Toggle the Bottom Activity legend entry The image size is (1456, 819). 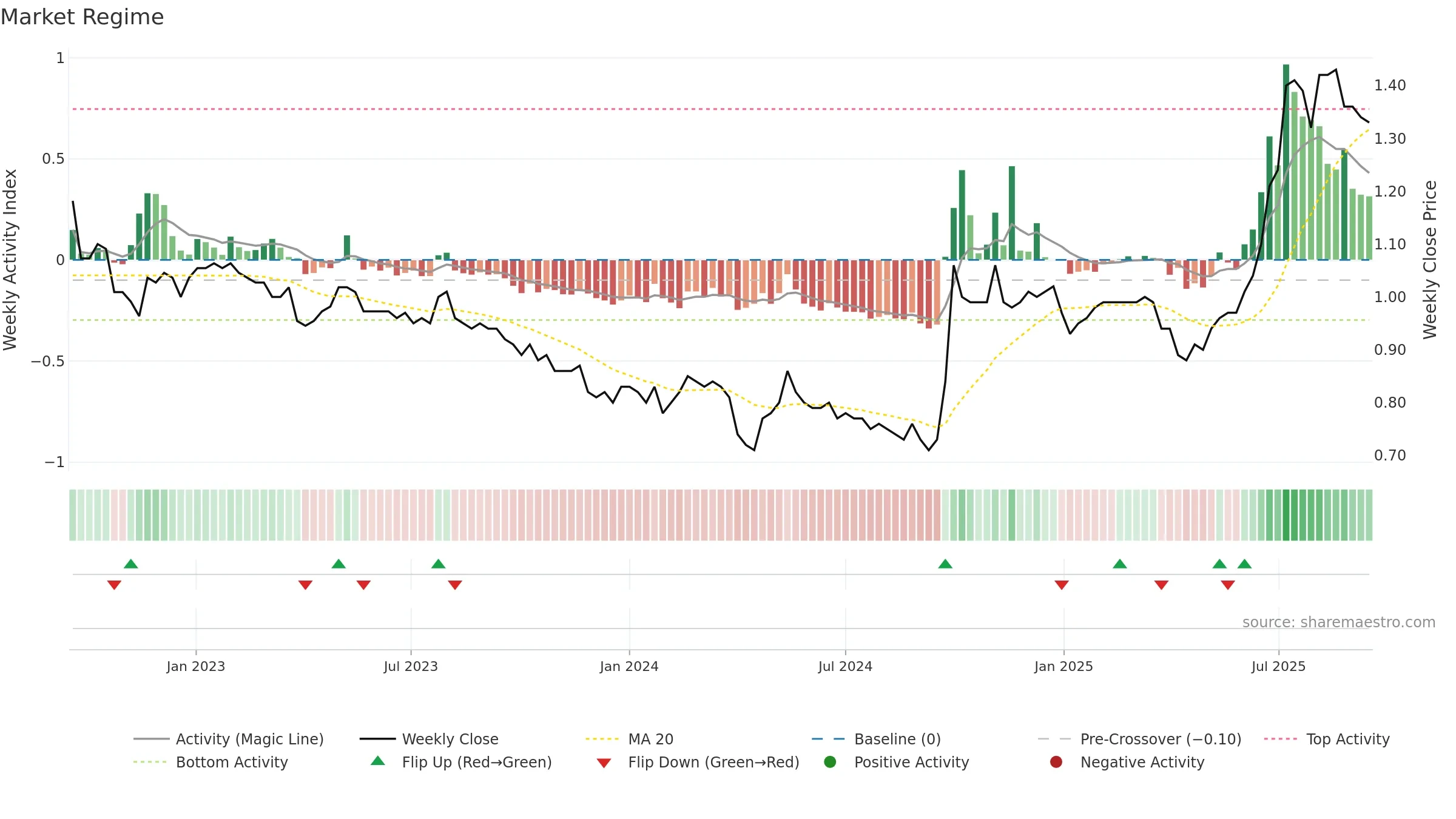click(x=211, y=762)
